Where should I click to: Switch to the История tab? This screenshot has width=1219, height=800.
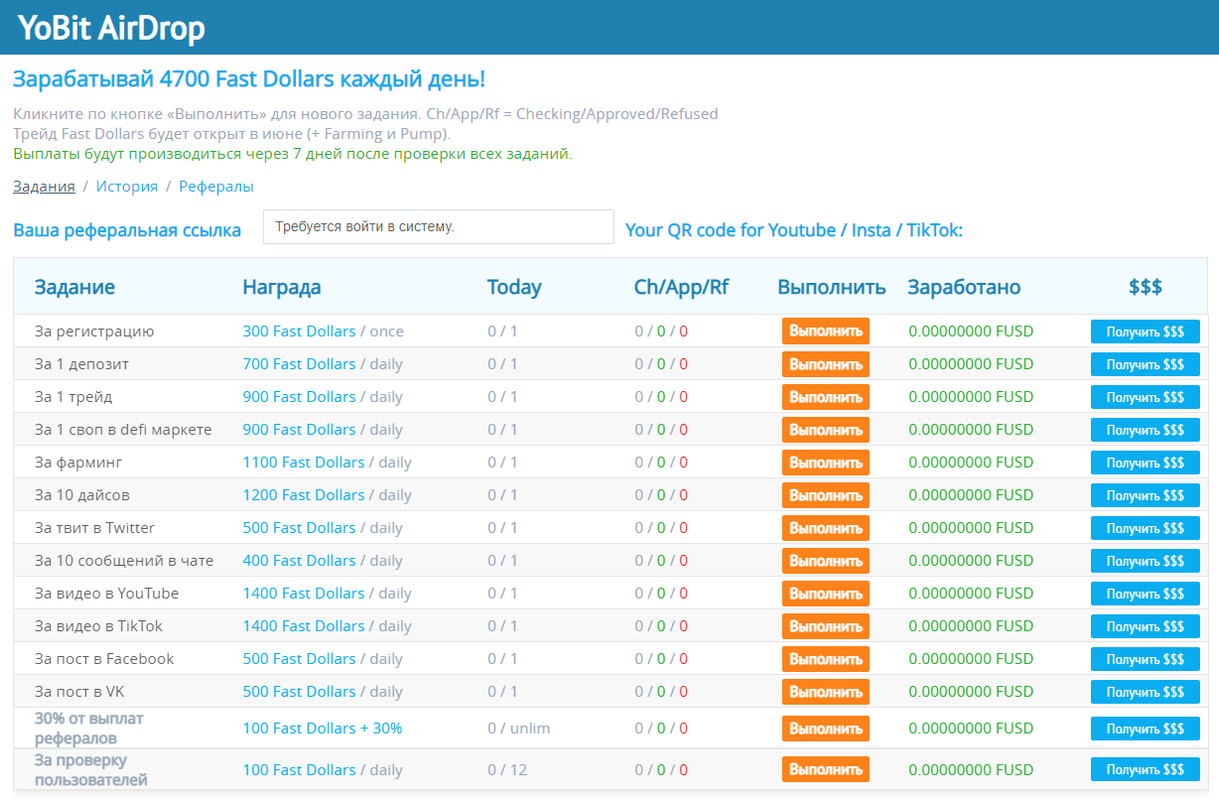coord(127,186)
